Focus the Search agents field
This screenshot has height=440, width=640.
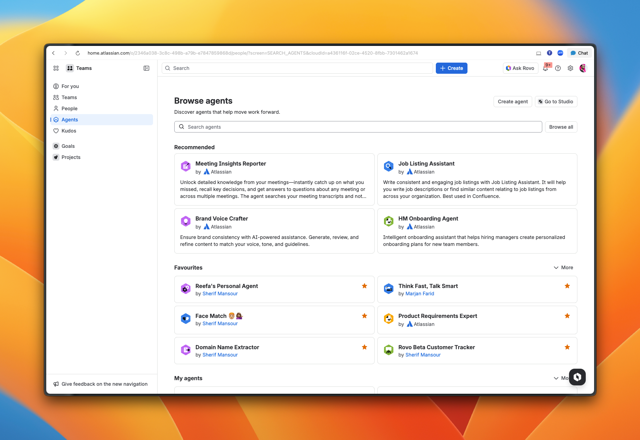click(358, 127)
